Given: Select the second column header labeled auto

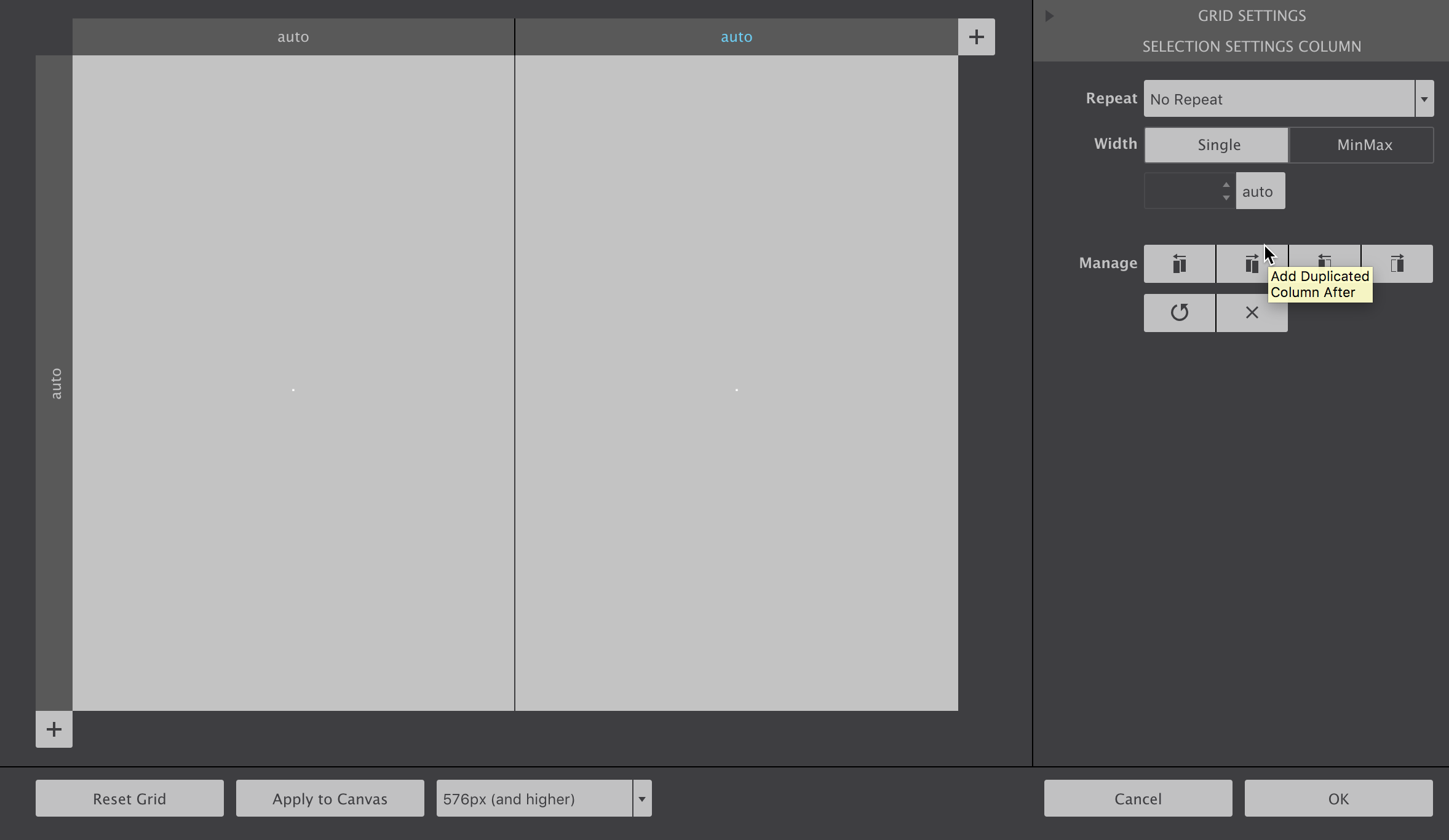Looking at the screenshot, I should pyautogui.click(x=736, y=36).
